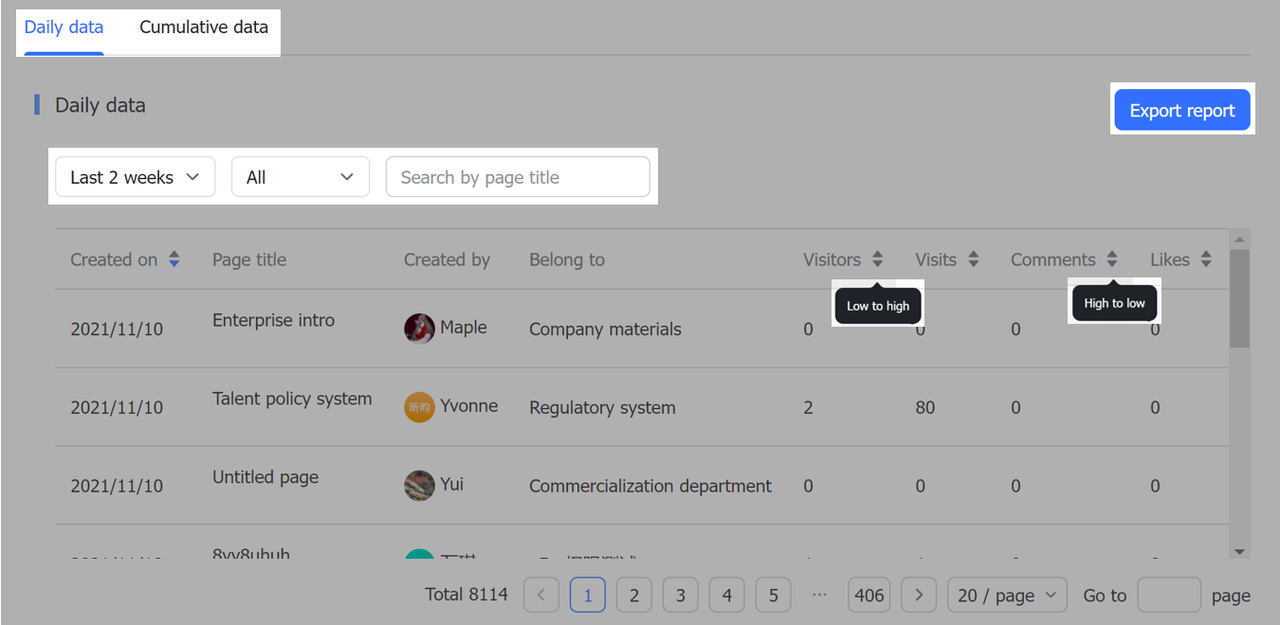
Task: Open the Last 2 weeks date dropdown
Action: [135, 177]
